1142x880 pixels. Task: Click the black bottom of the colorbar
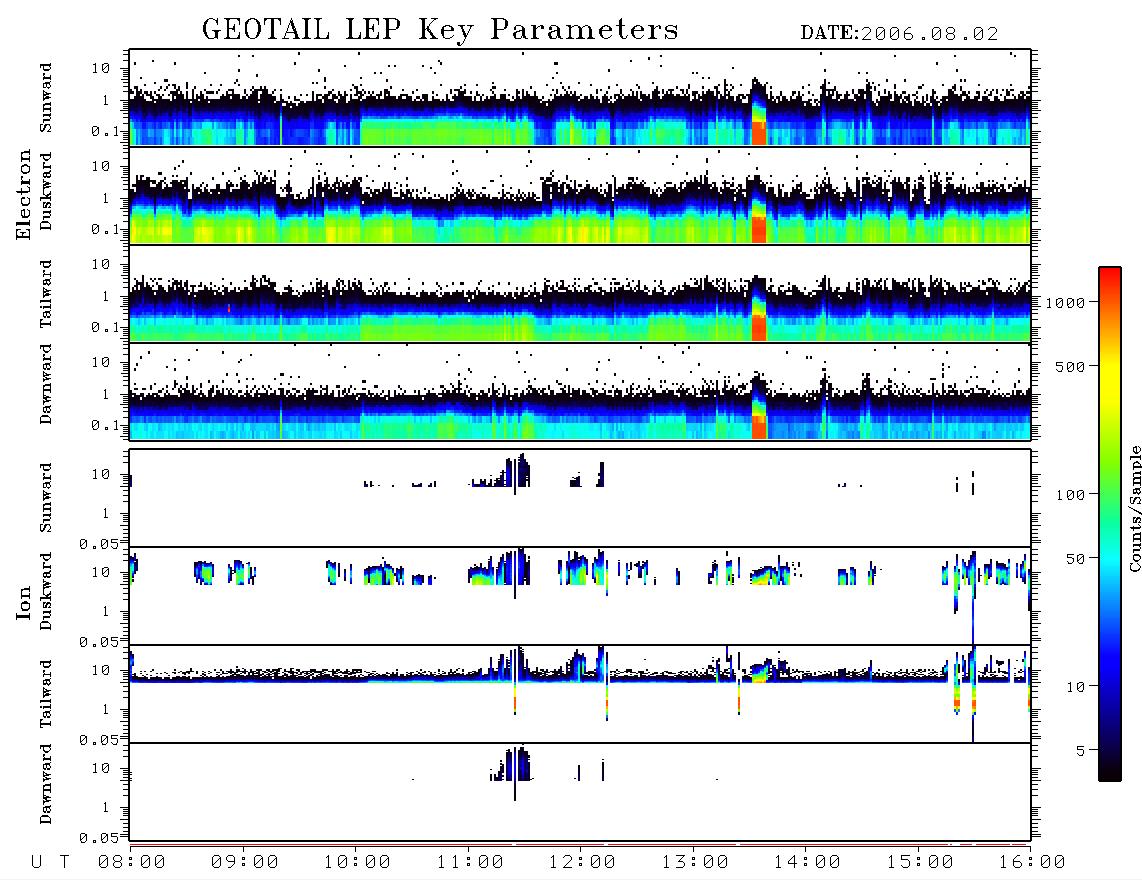tap(1110, 769)
